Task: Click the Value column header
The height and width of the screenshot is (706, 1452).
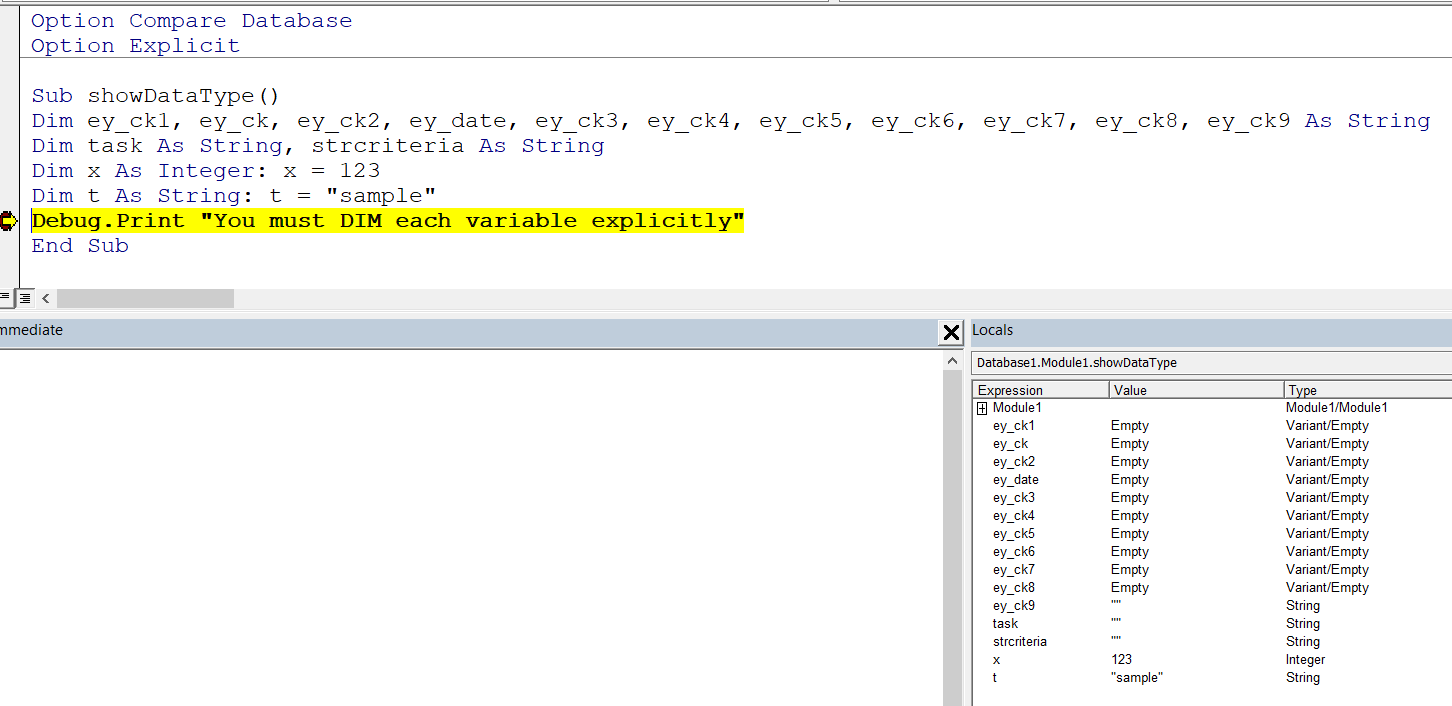Action: (x=1195, y=390)
